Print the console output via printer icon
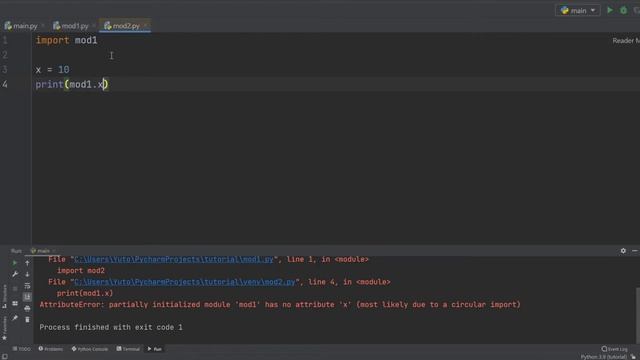This screenshot has width=640, height=360. [x=27, y=308]
